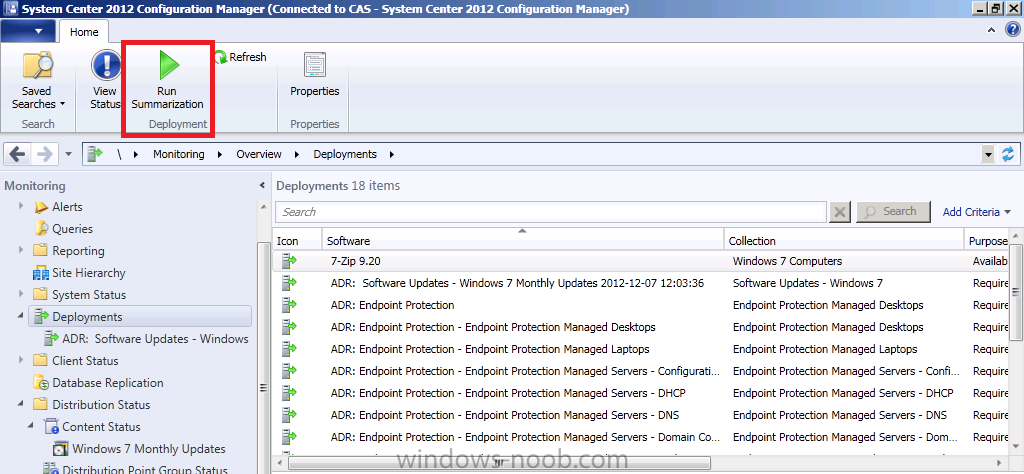Go forward with the navigation arrow
The height and width of the screenshot is (474, 1024).
coord(45,155)
